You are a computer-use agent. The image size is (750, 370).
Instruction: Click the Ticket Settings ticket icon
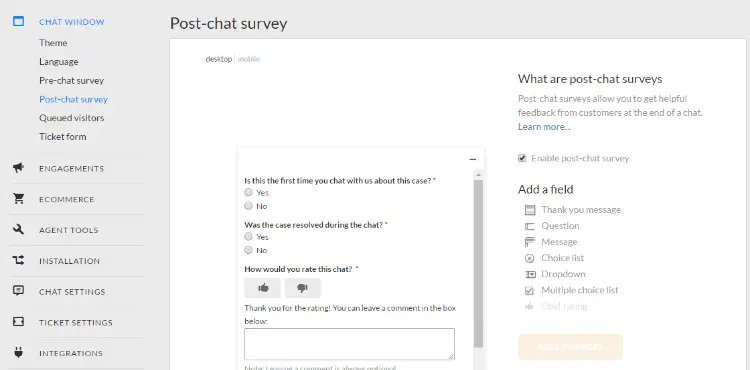(18, 322)
